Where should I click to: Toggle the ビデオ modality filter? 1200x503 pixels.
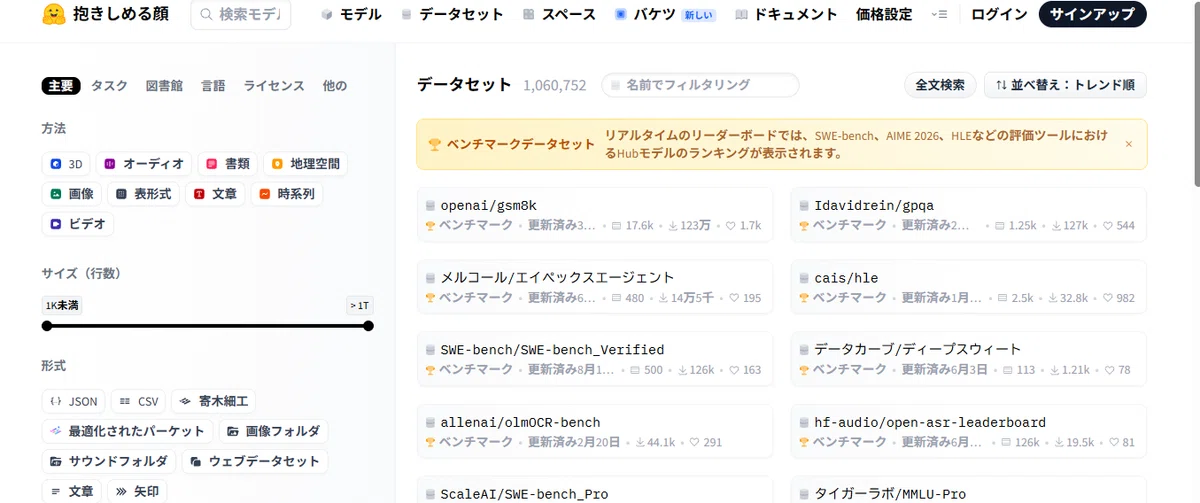pos(78,224)
